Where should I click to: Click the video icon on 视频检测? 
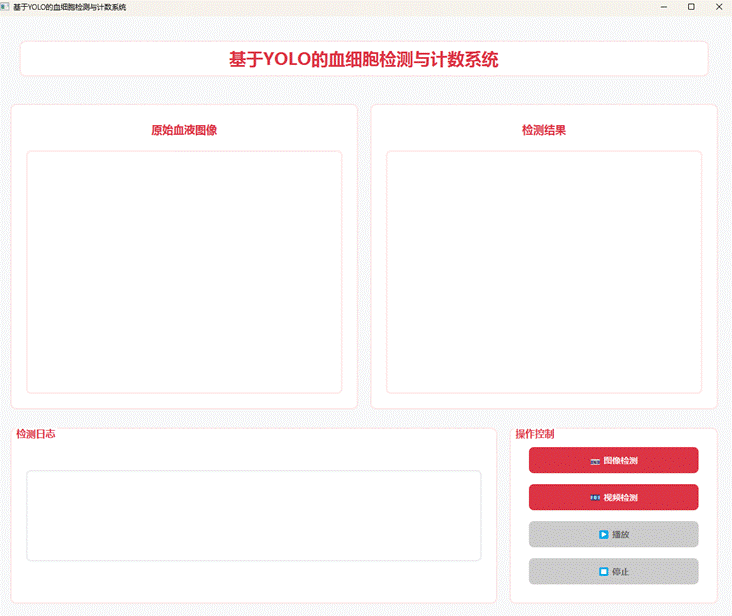click(595, 498)
